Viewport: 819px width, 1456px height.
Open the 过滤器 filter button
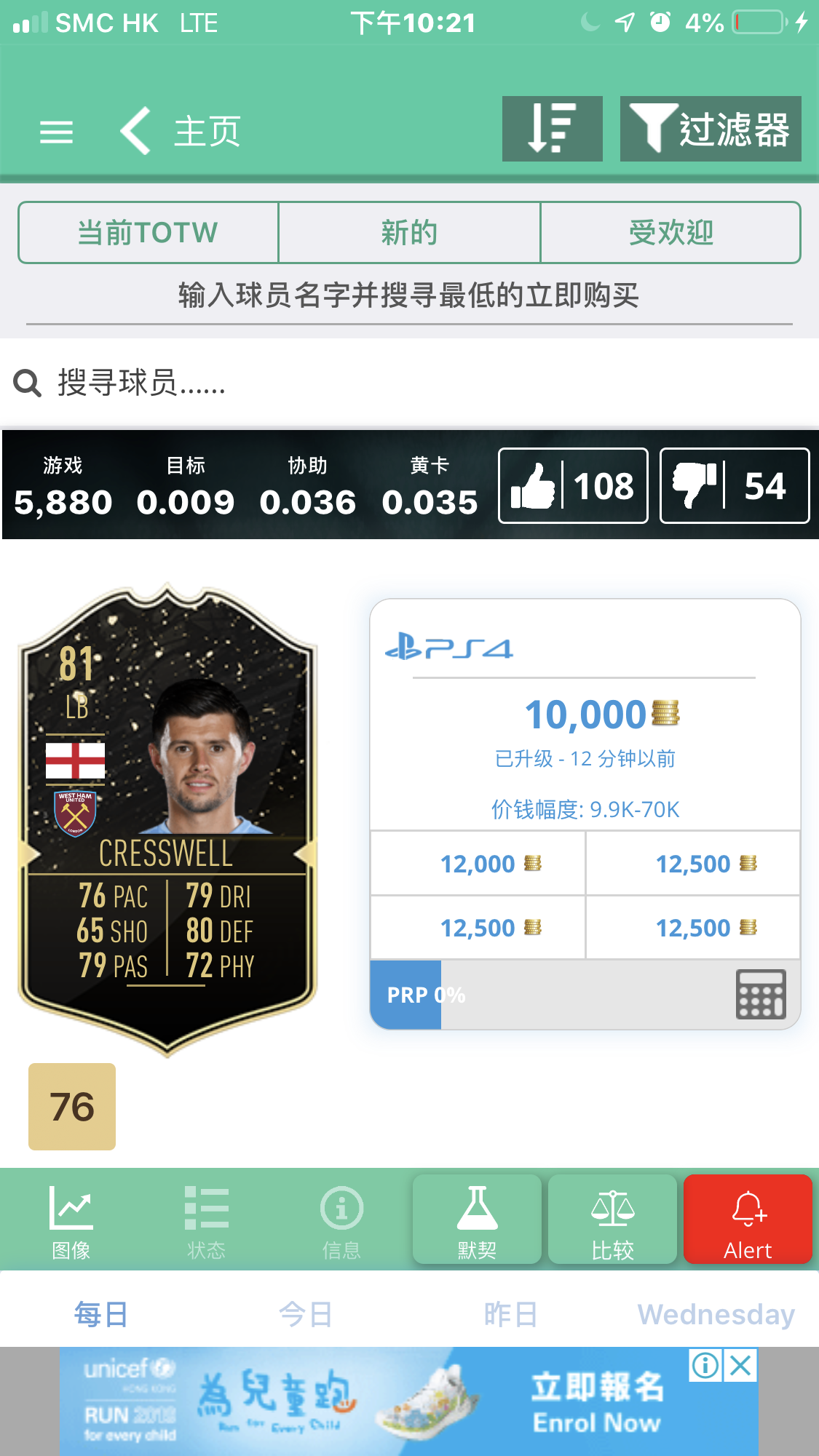tap(711, 129)
